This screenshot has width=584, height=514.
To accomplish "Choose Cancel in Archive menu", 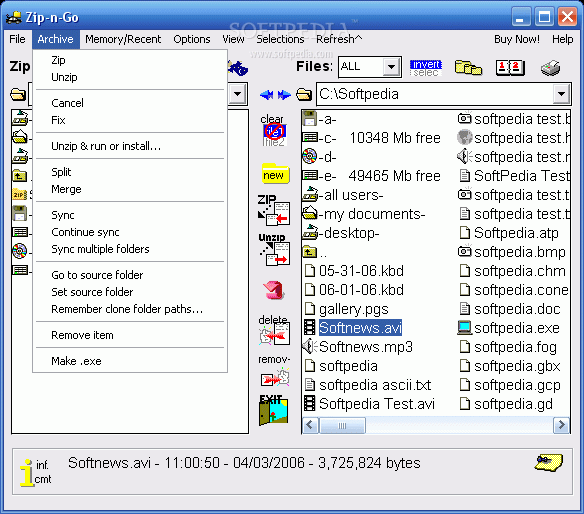I will point(130,103).
